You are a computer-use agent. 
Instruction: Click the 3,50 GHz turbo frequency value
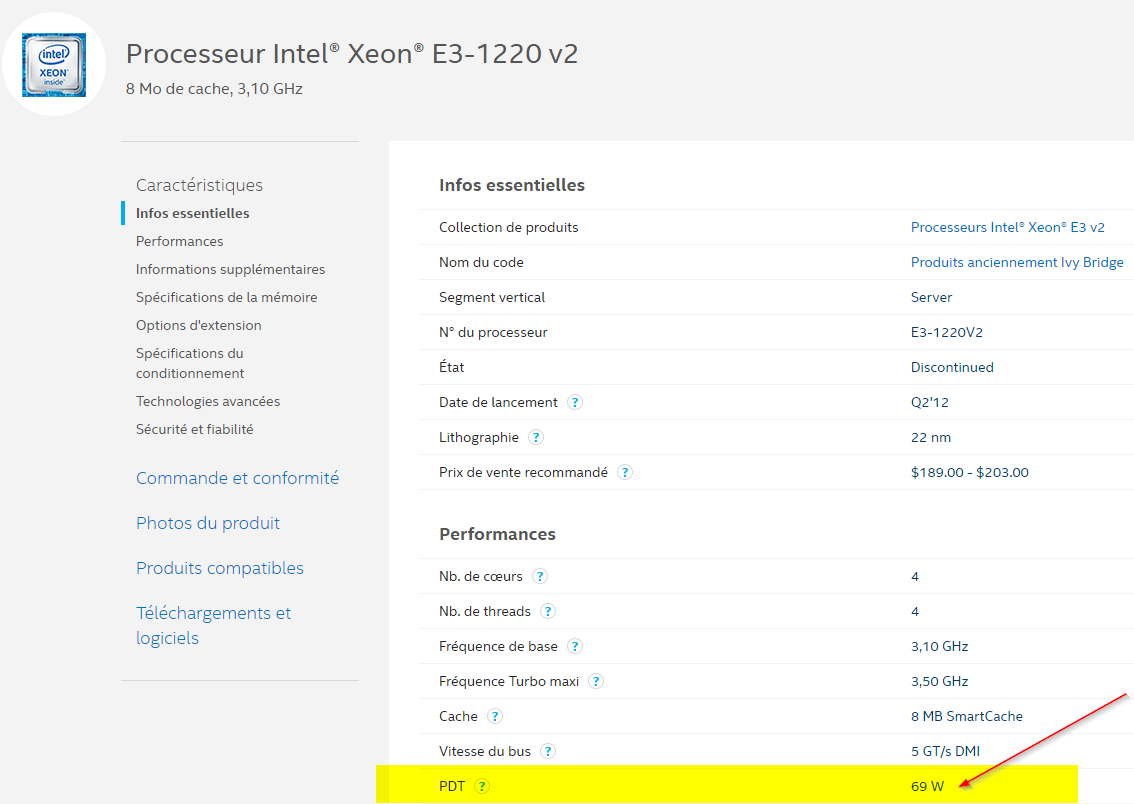pyautogui.click(x=939, y=681)
